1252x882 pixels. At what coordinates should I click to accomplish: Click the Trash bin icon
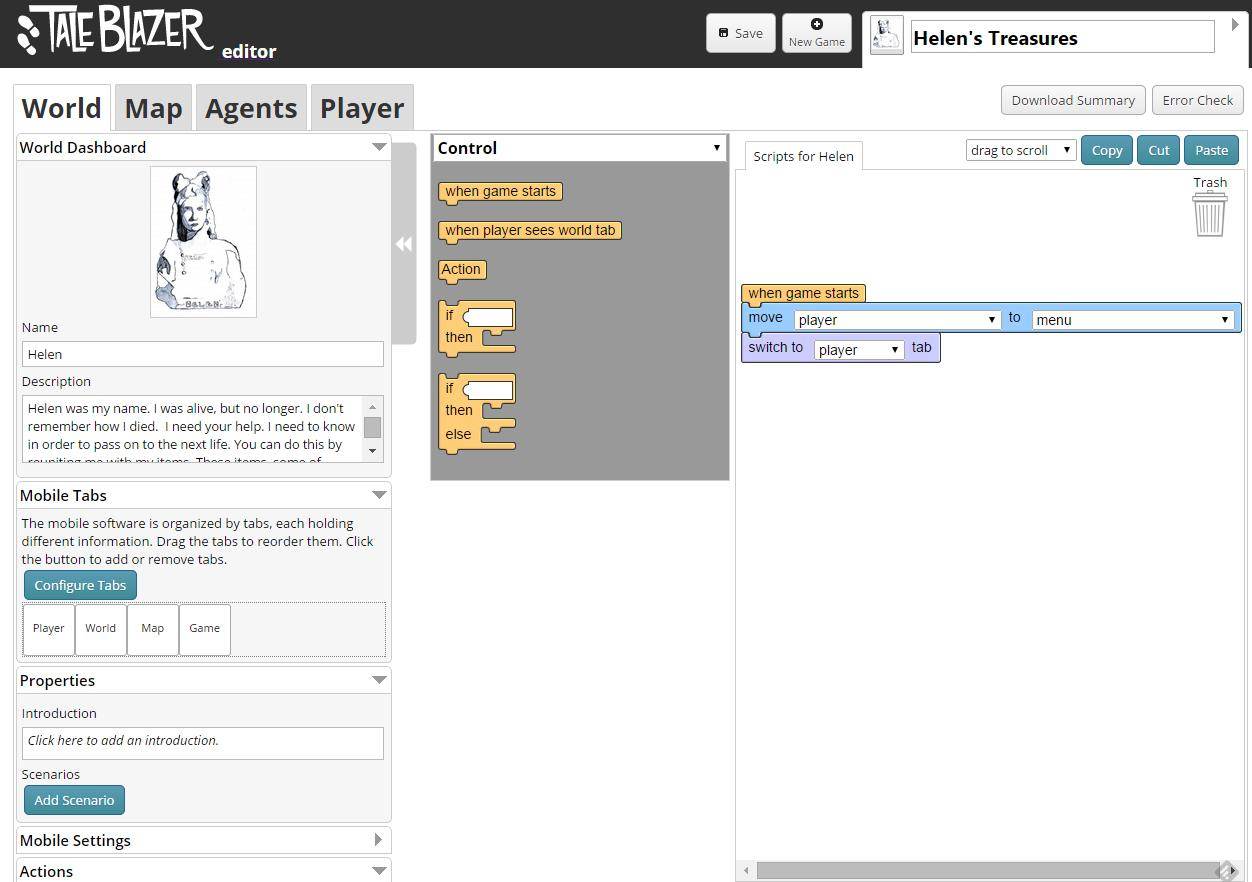tap(1209, 213)
